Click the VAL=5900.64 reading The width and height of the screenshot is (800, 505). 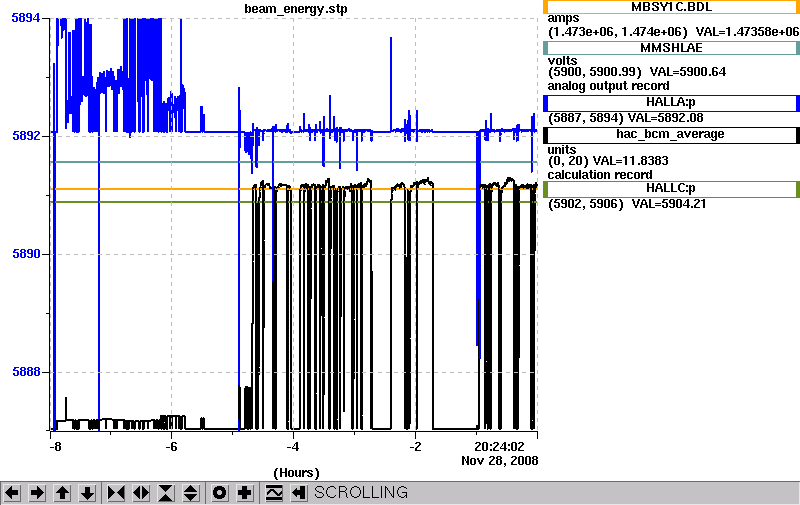click(x=688, y=72)
